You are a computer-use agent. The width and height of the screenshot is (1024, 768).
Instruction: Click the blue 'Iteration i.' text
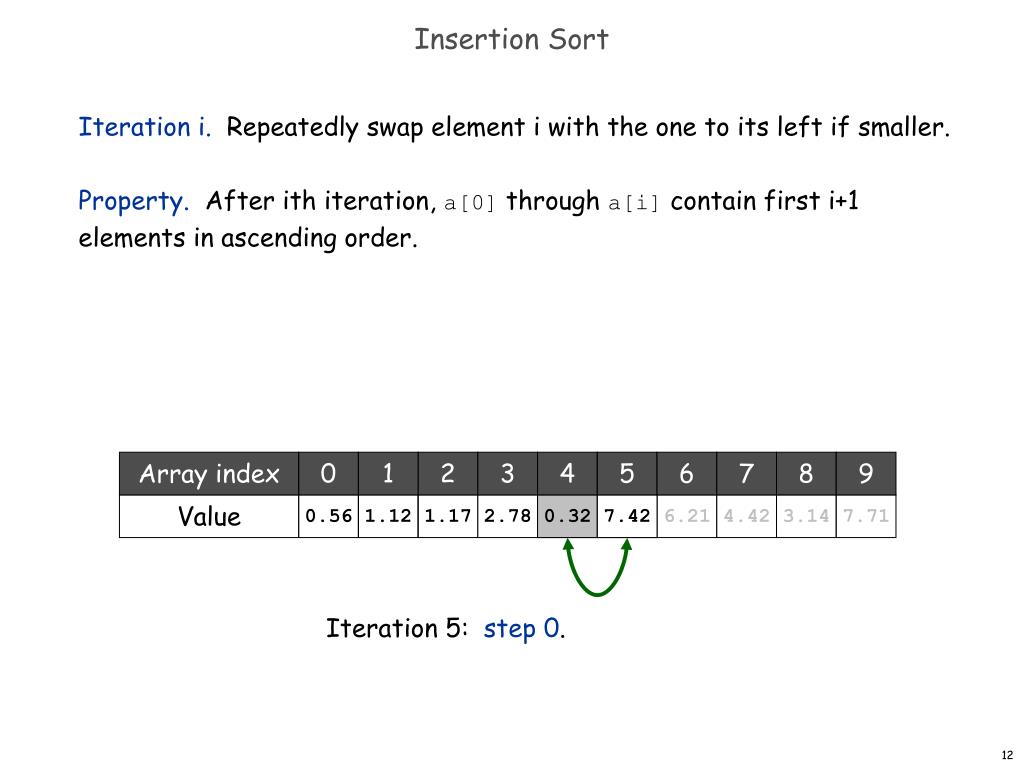click(x=145, y=127)
